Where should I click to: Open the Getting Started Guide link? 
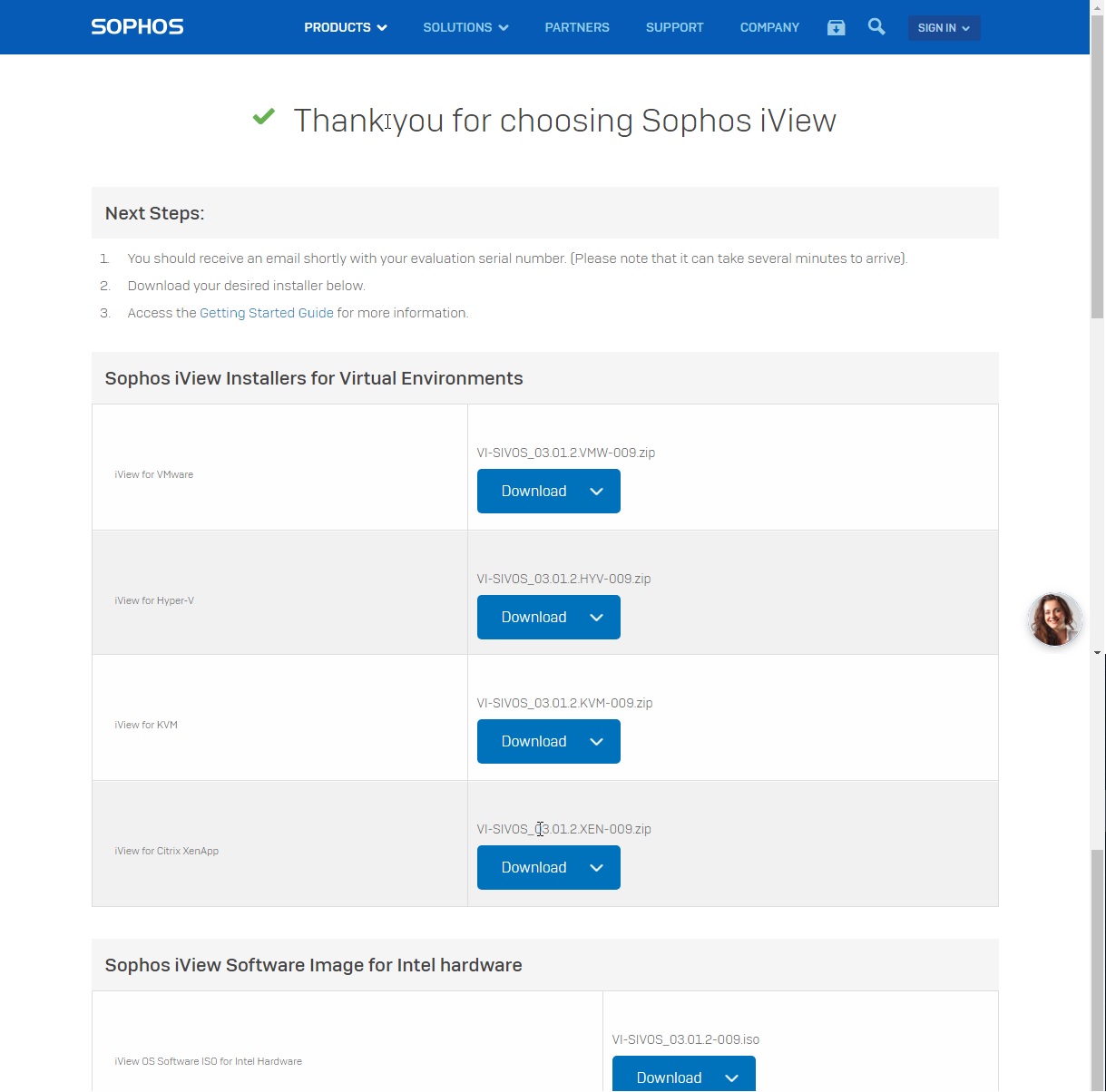267,313
